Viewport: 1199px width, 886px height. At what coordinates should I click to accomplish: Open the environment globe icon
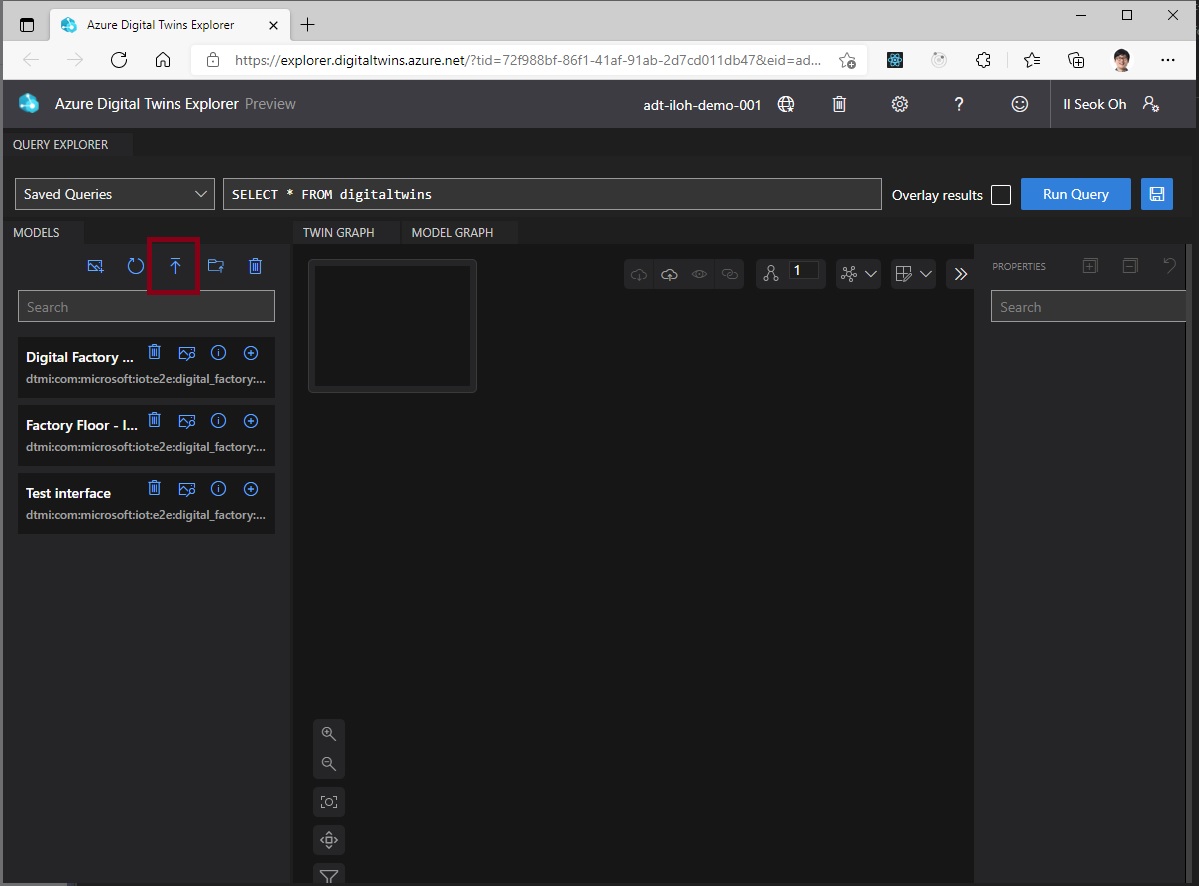786,104
